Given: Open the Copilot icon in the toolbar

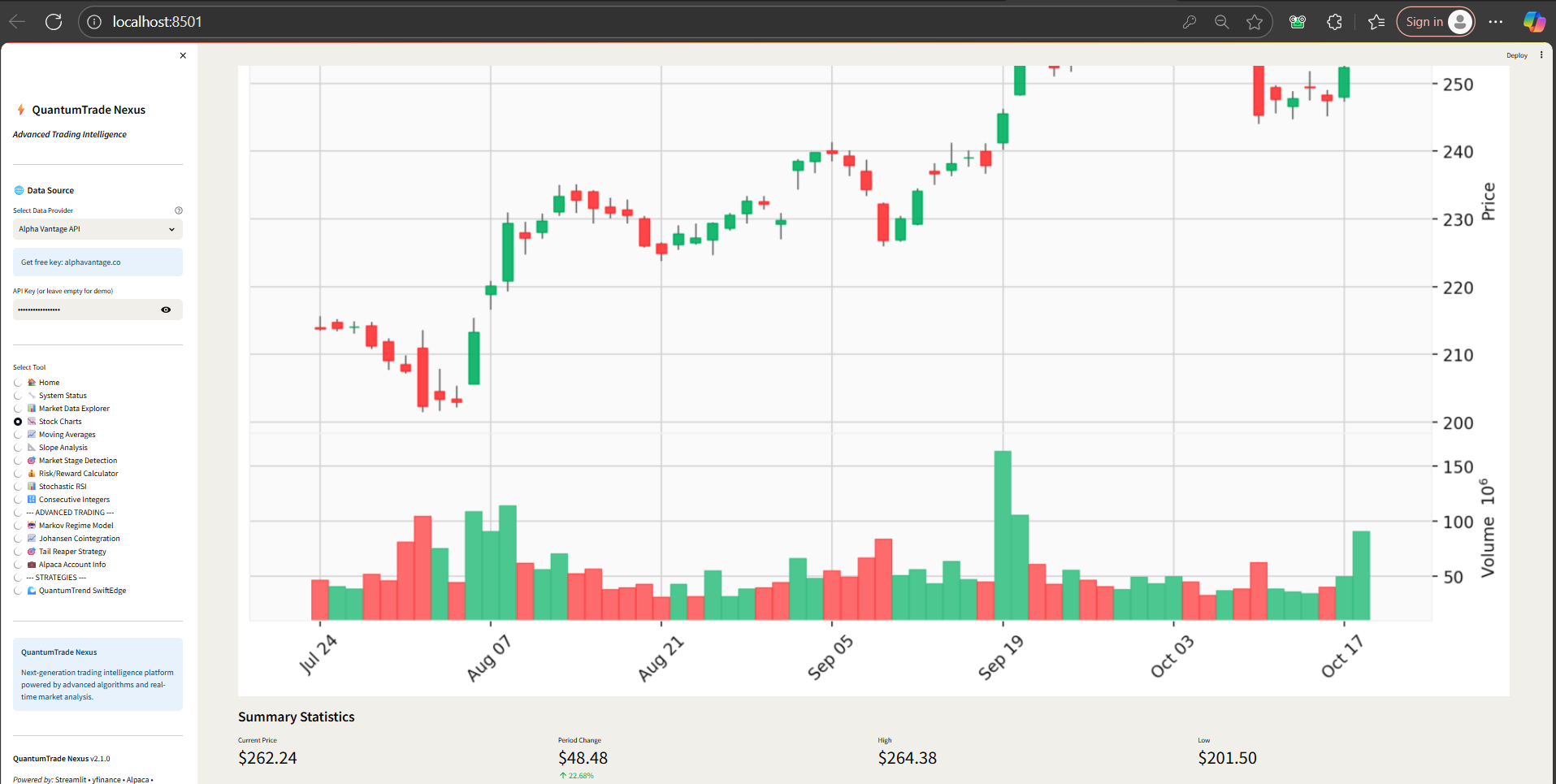Looking at the screenshot, I should click(1534, 22).
